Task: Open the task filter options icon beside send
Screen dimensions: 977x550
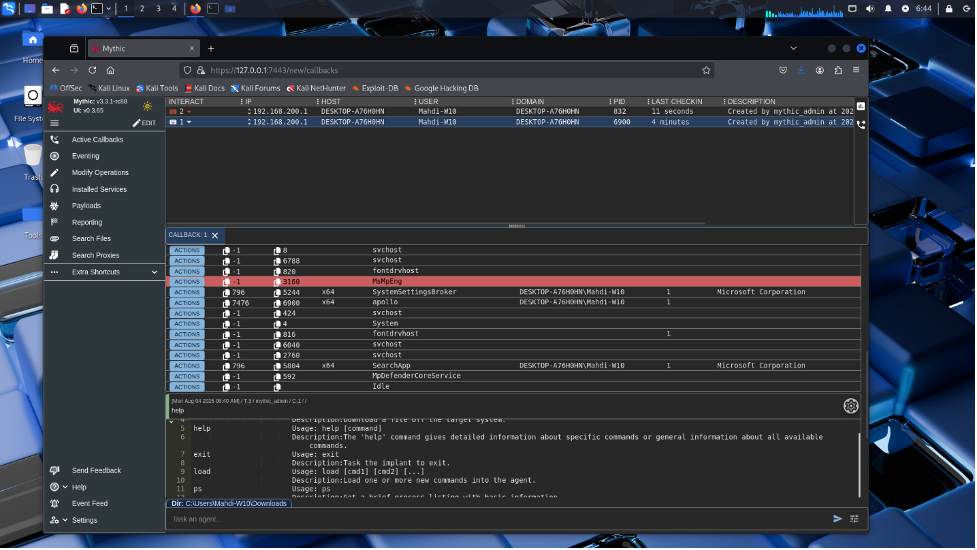Action: 855,519
